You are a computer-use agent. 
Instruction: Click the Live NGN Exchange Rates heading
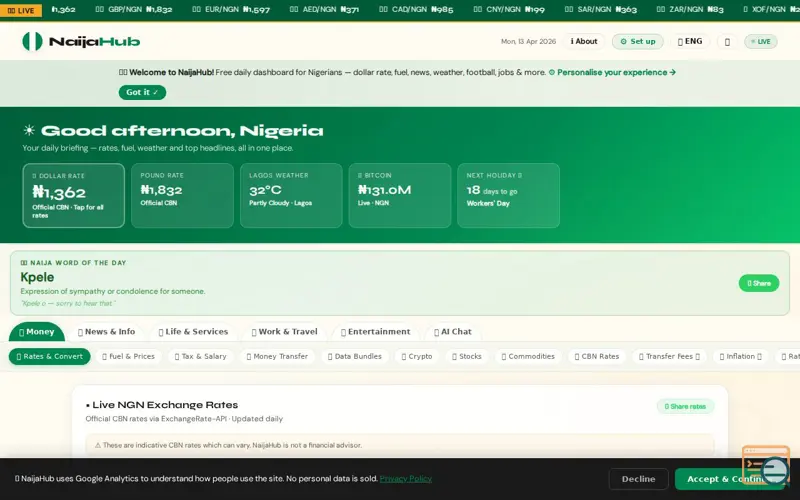162,405
